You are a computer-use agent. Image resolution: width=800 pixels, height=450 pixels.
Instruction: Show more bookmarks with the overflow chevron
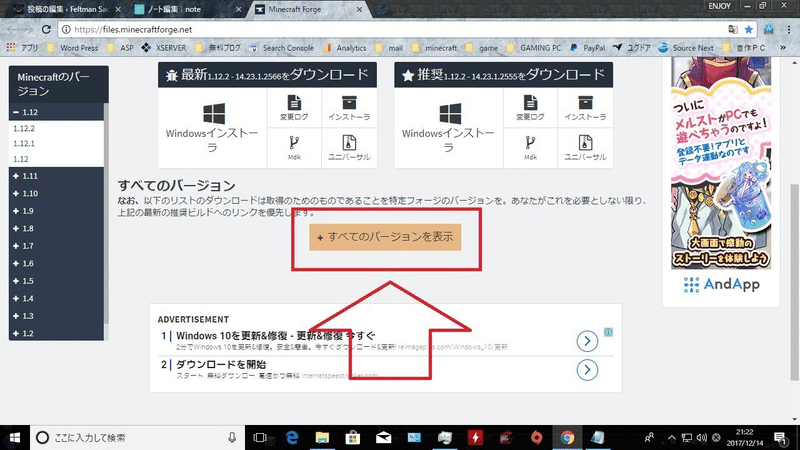(783, 47)
